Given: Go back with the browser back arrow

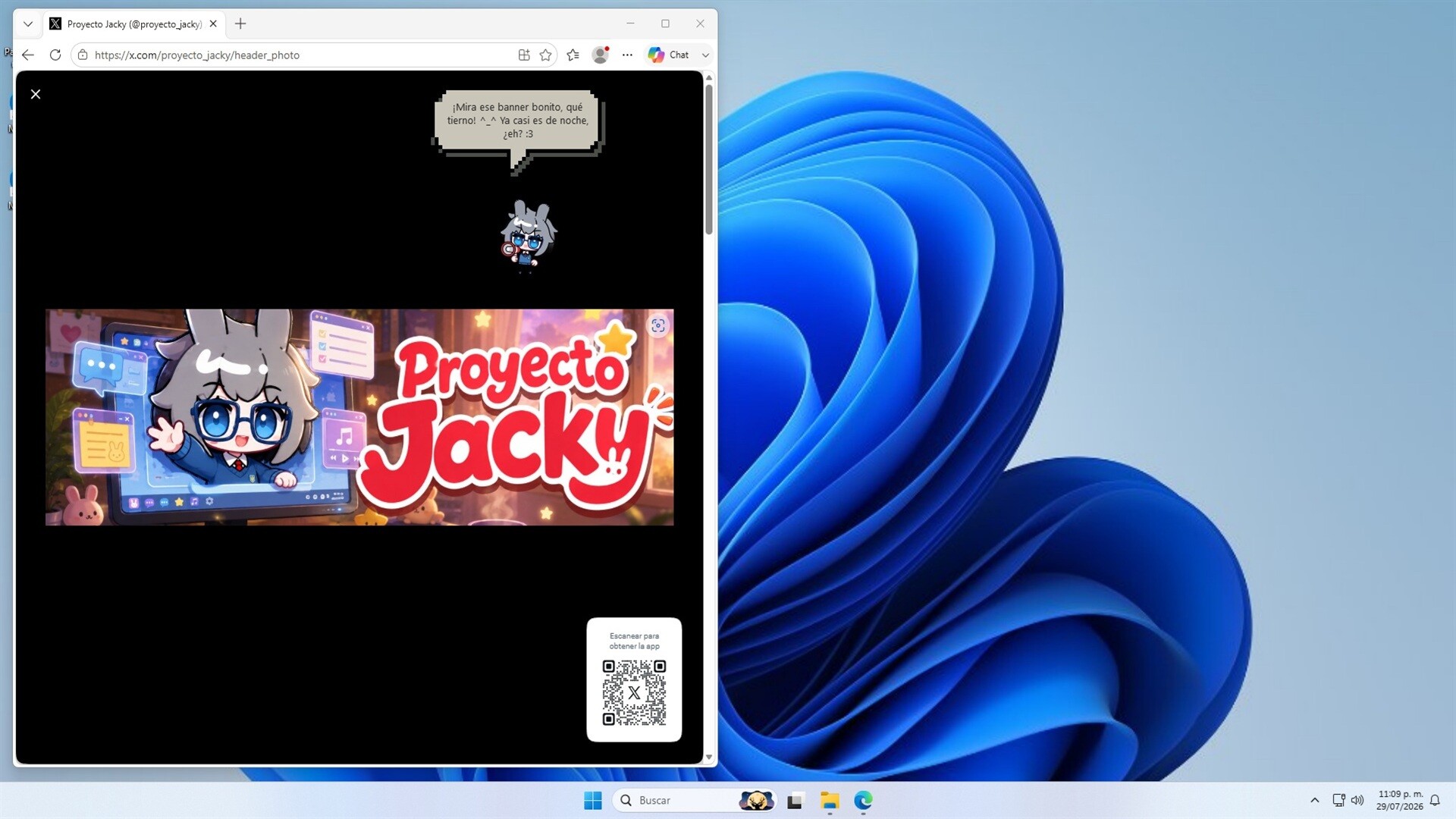Looking at the screenshot, I should tap(28, 55).
